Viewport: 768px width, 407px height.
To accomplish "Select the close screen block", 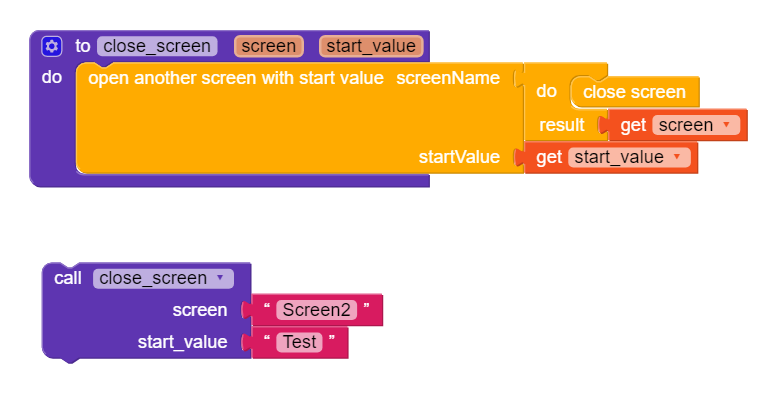I will (634, 92).
